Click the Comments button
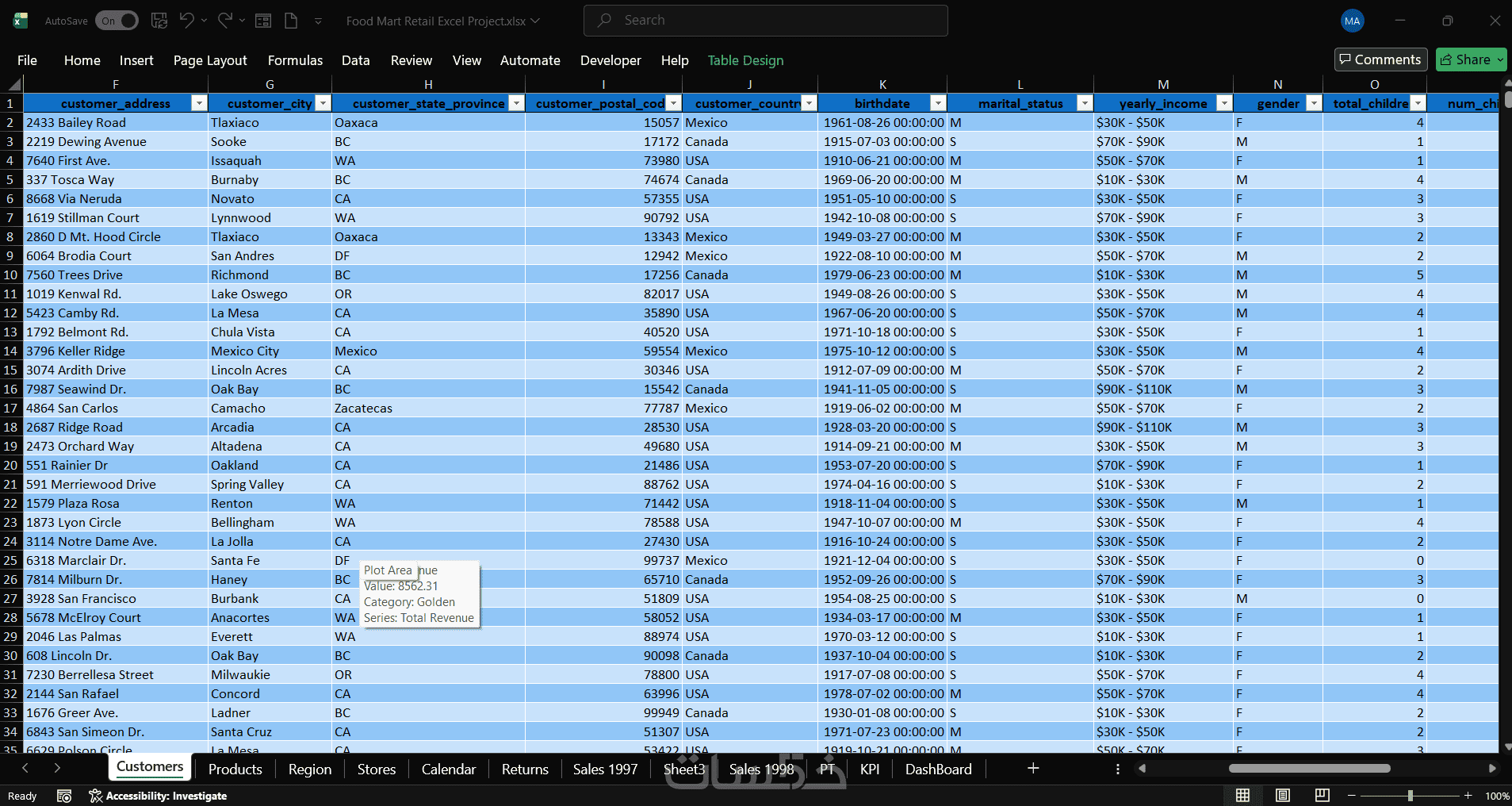The height and width of the screenshot is (806, 1512). (x=1380, y=59)
